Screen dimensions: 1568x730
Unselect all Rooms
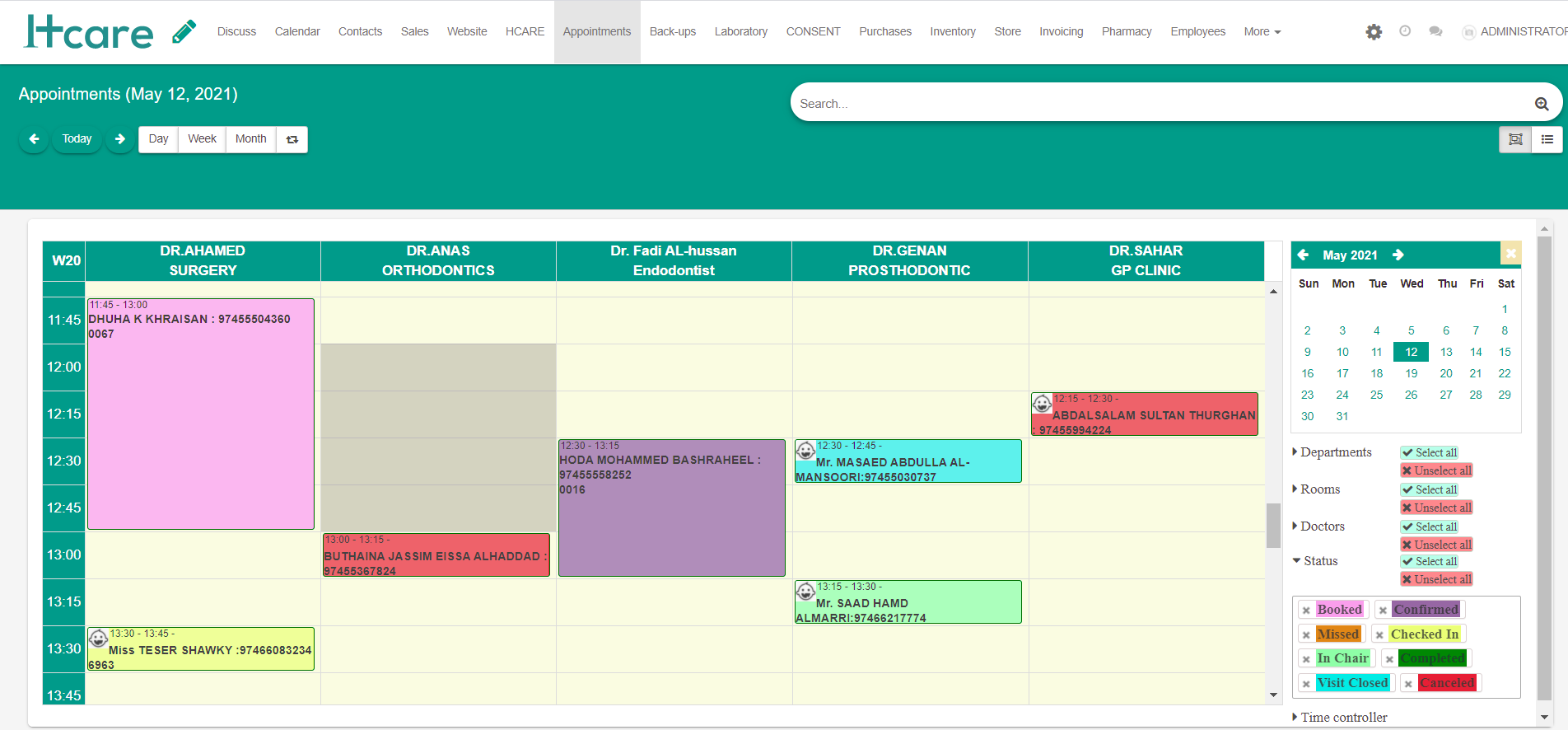pos(1436,508)
